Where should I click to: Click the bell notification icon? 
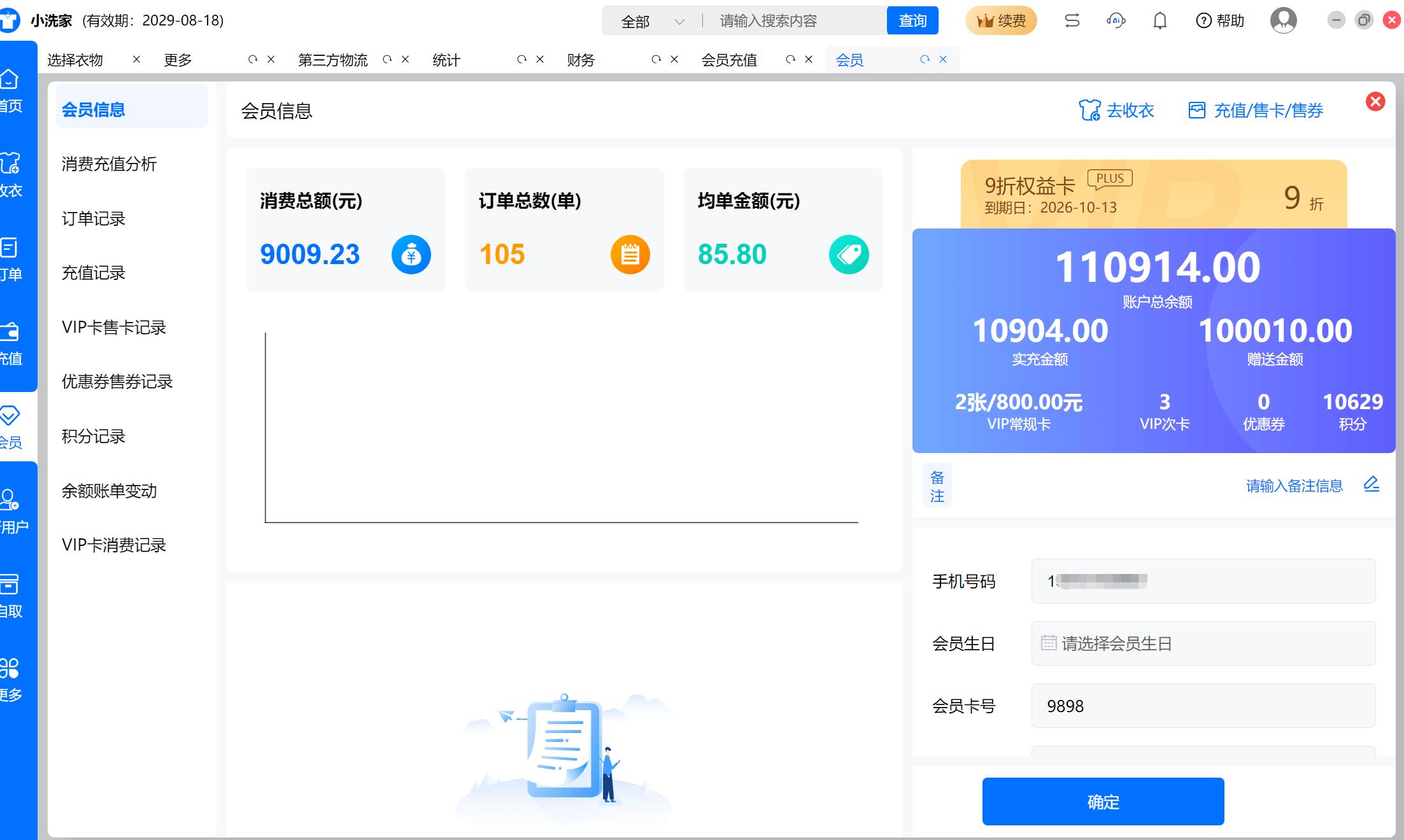point(1159,21)
